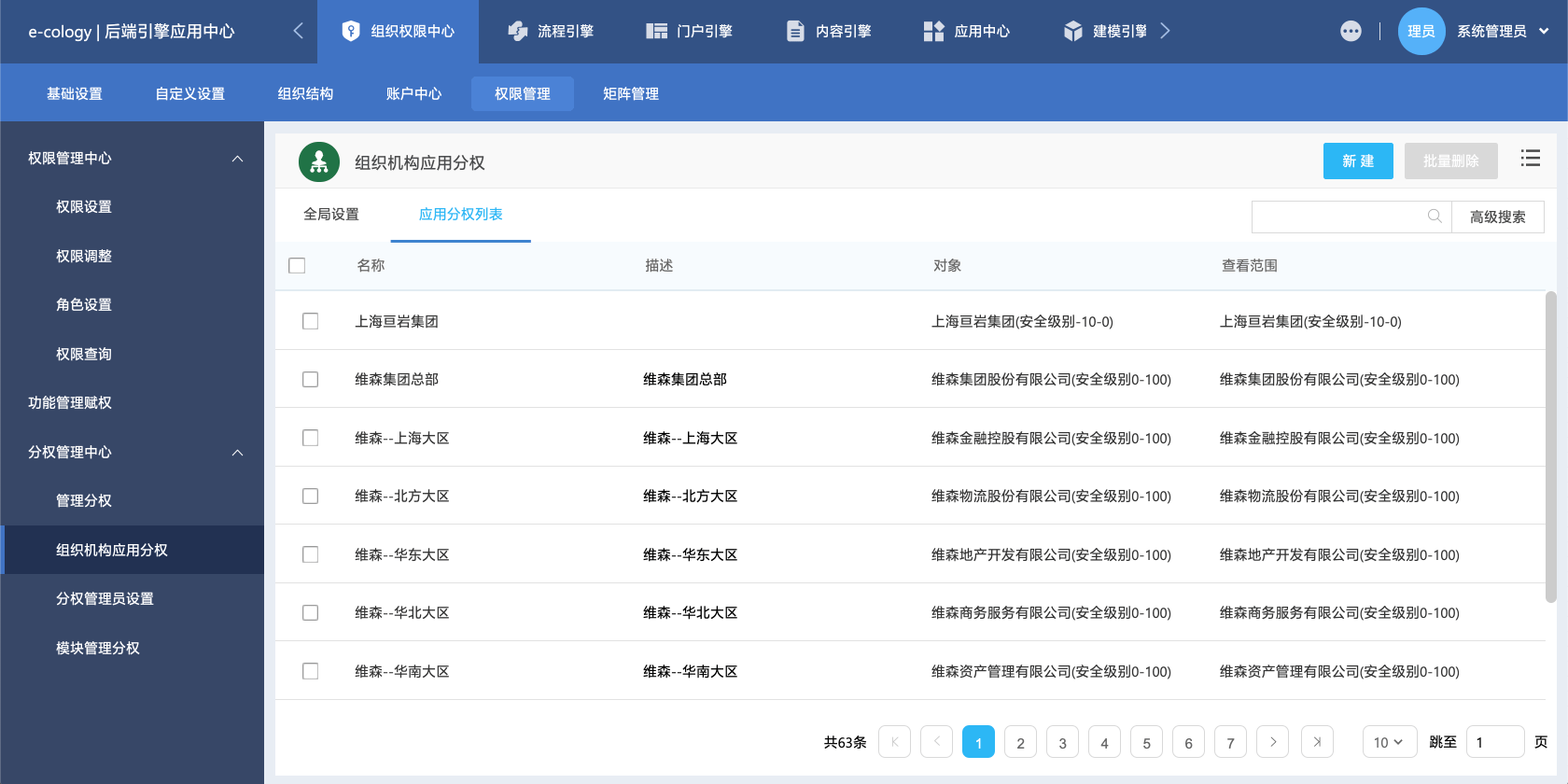Go to page 3
The height and width of the screenshot is (784, 1568).
(1062, 742)
